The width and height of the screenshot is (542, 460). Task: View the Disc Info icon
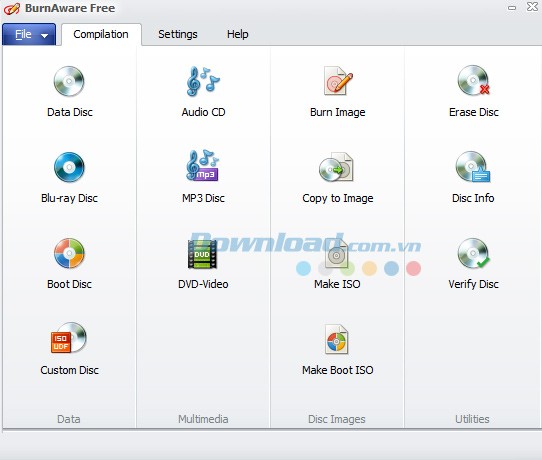coord(473,167)
